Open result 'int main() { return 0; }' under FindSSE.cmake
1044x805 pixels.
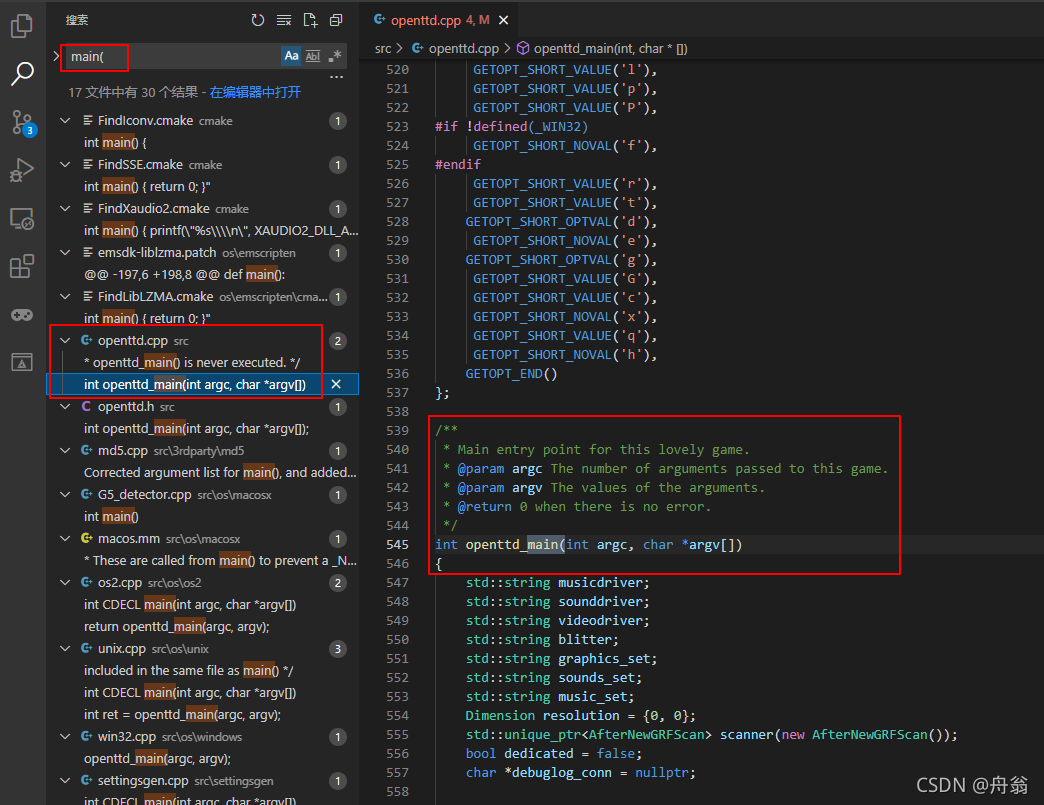(x=147, y=186)
